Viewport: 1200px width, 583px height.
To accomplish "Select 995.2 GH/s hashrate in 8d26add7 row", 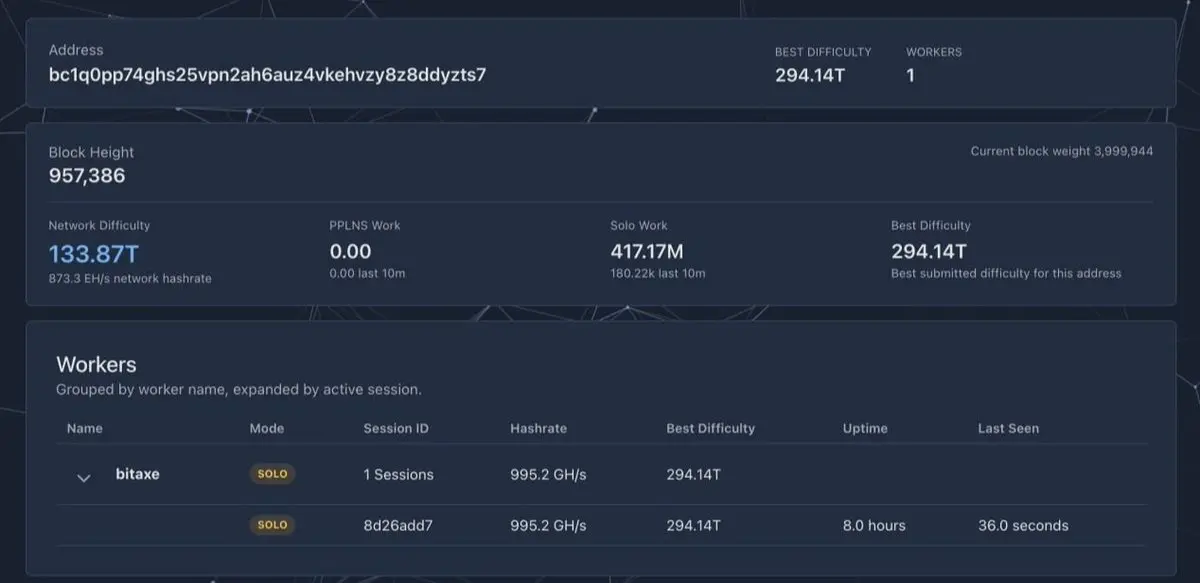I will (548, 525).
